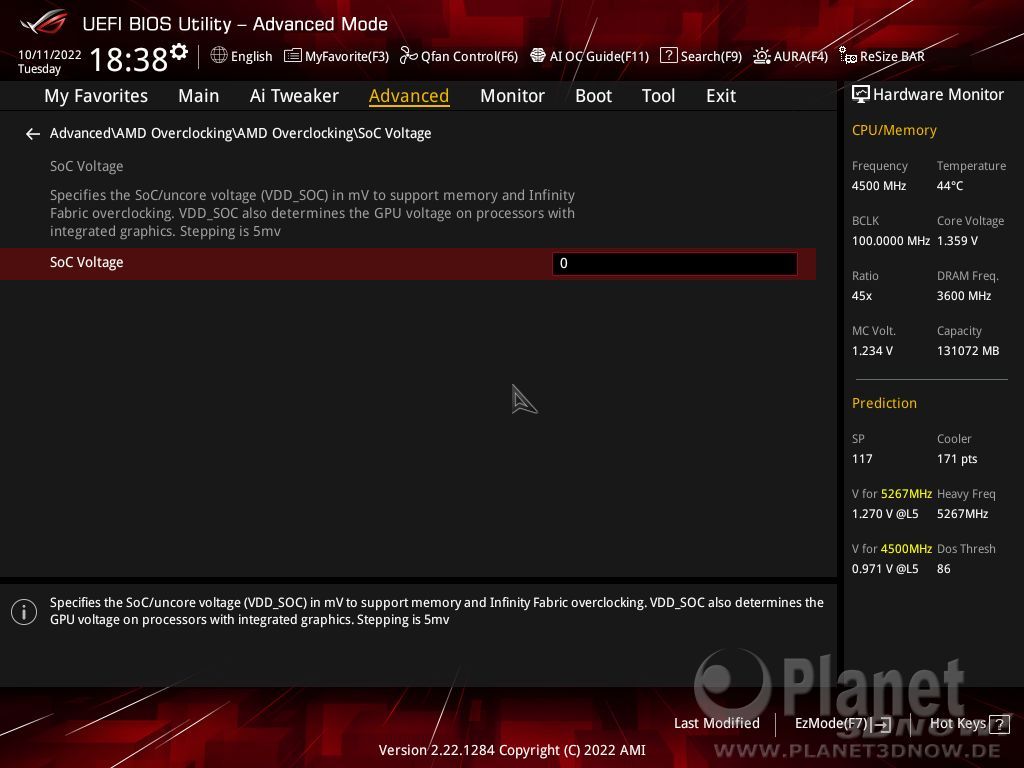Click the Frequency 4500 MHz value

tap(879, 186)
